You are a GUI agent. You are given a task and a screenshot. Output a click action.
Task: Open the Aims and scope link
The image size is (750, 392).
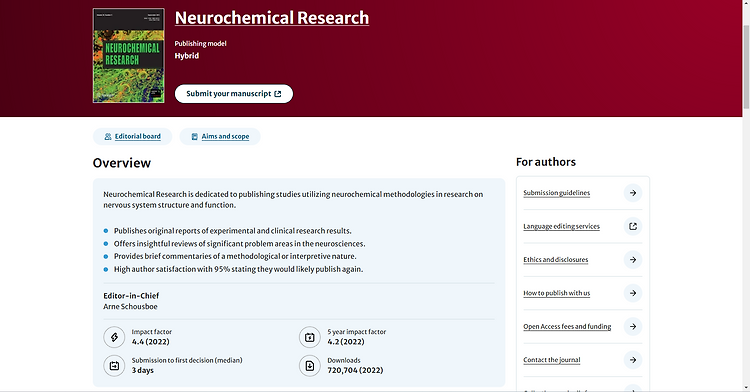tap(225, 136)
